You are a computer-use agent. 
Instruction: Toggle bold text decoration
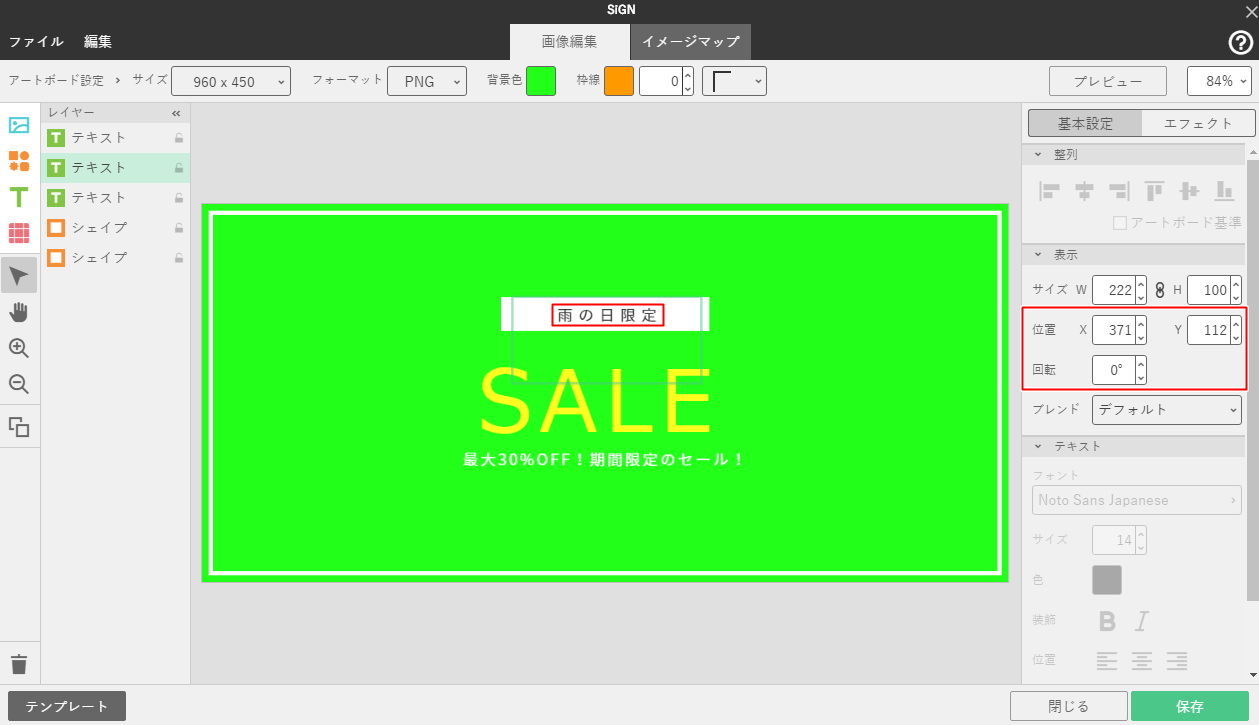point(1107,621)
